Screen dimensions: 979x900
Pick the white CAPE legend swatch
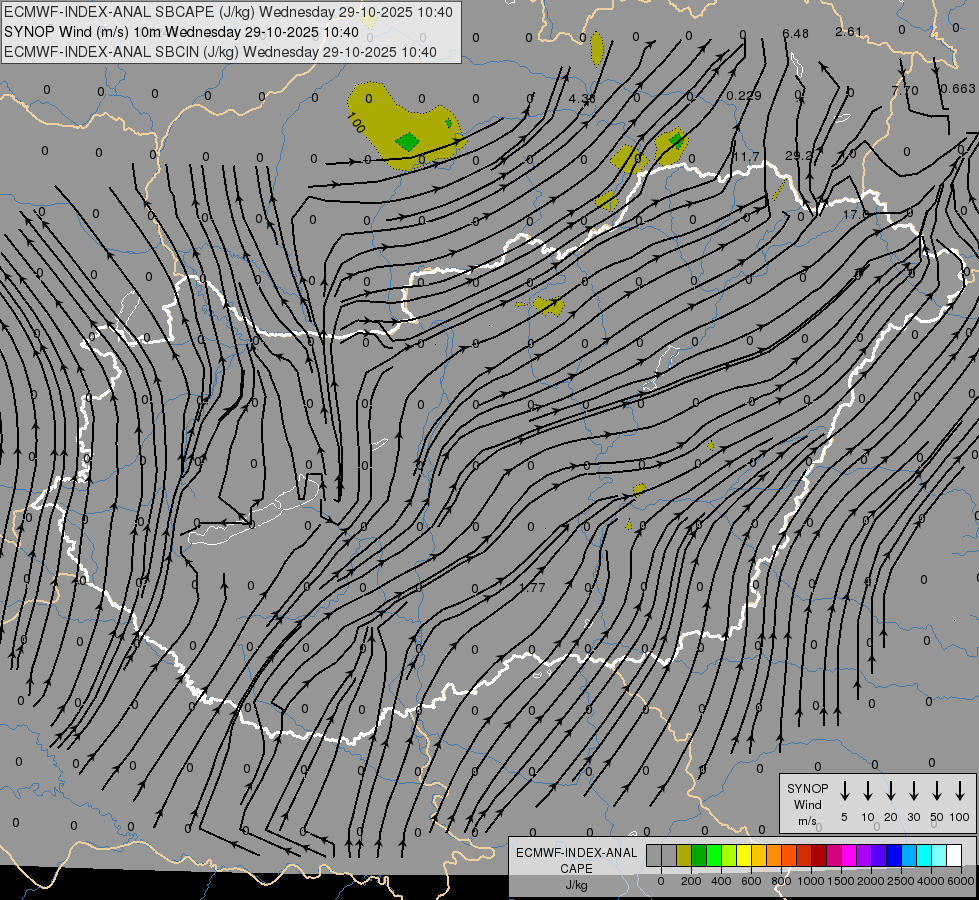(953, 855)
